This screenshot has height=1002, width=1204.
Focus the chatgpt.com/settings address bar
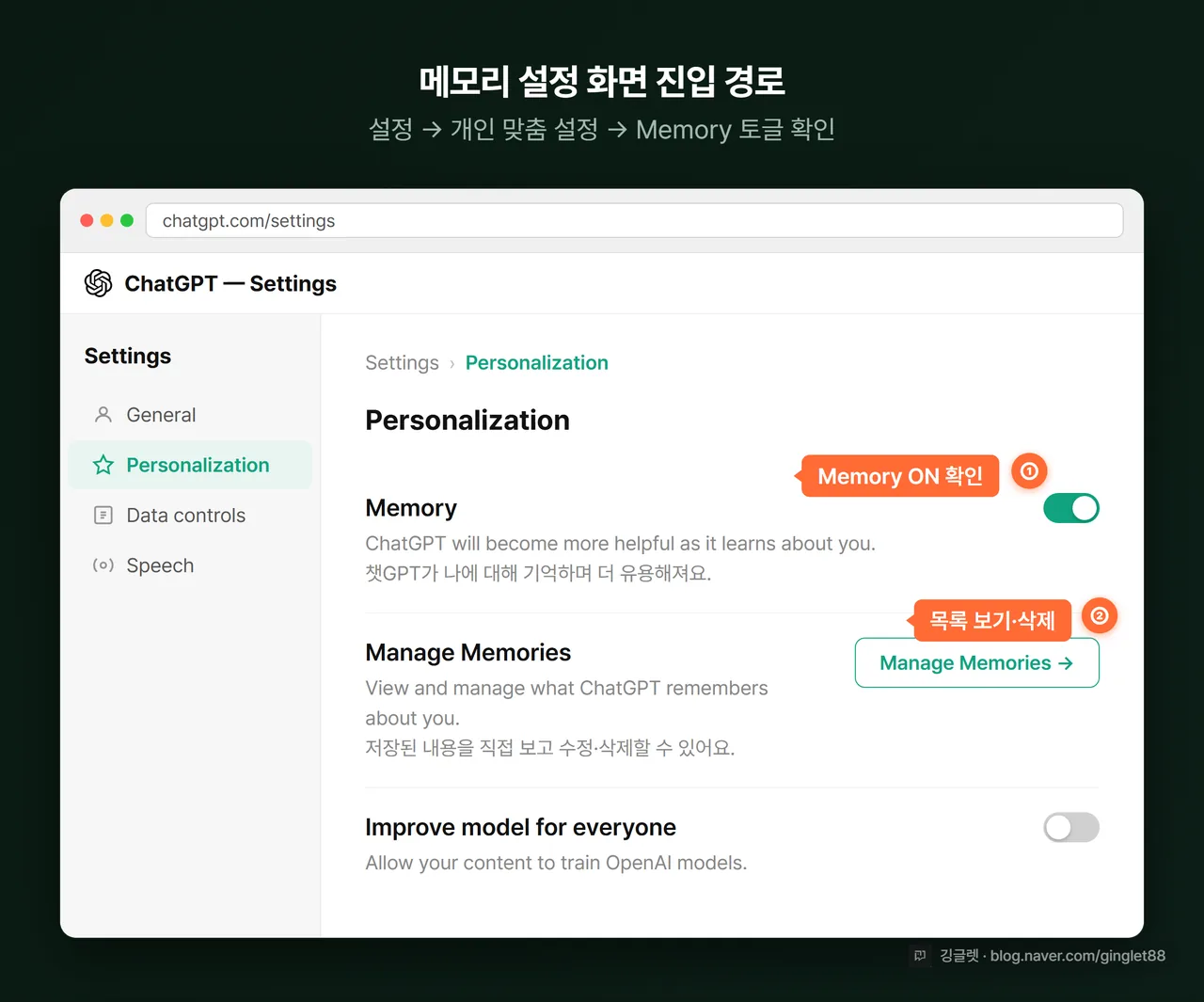(635, 221)
